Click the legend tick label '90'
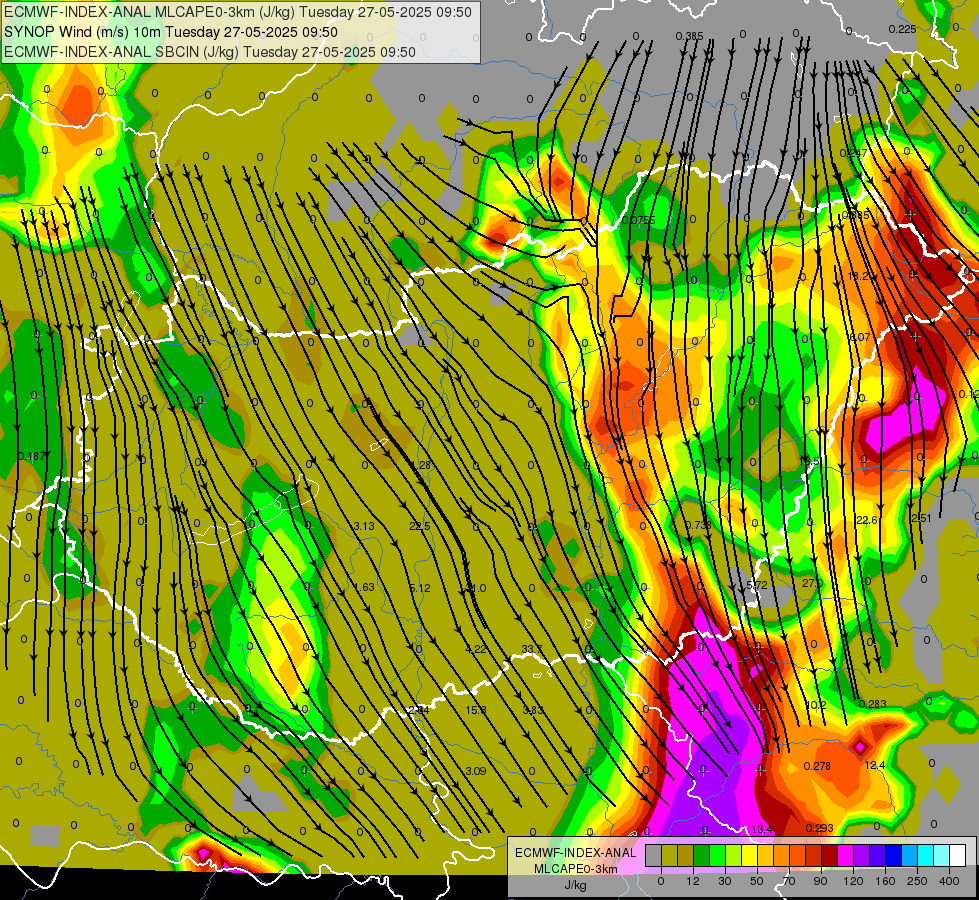The image size is (979, 900). pos(820,881)
